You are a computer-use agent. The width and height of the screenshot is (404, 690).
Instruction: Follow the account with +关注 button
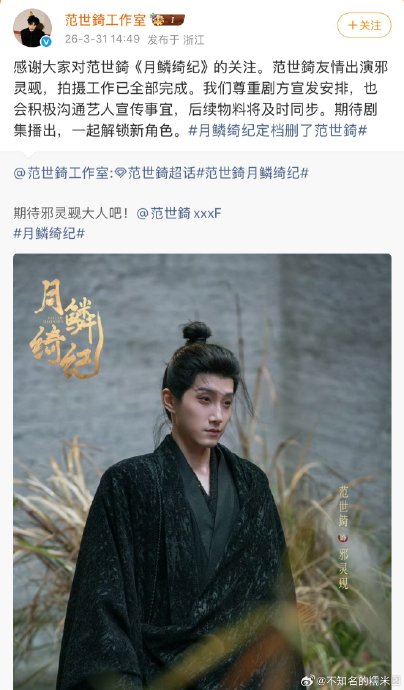coord(364,25)
